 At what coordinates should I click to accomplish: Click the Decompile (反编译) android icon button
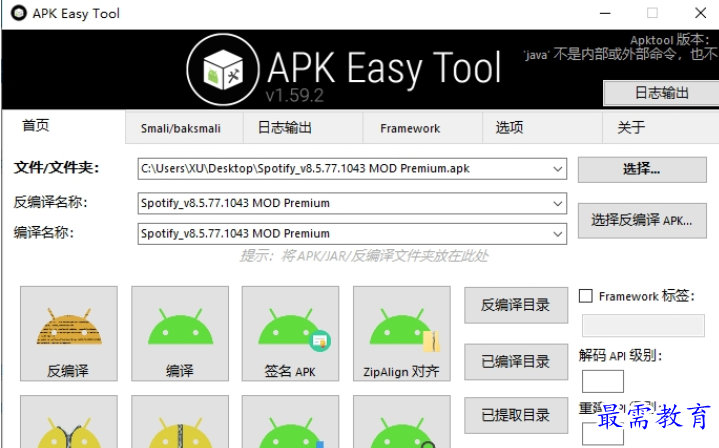pos(69,333)
